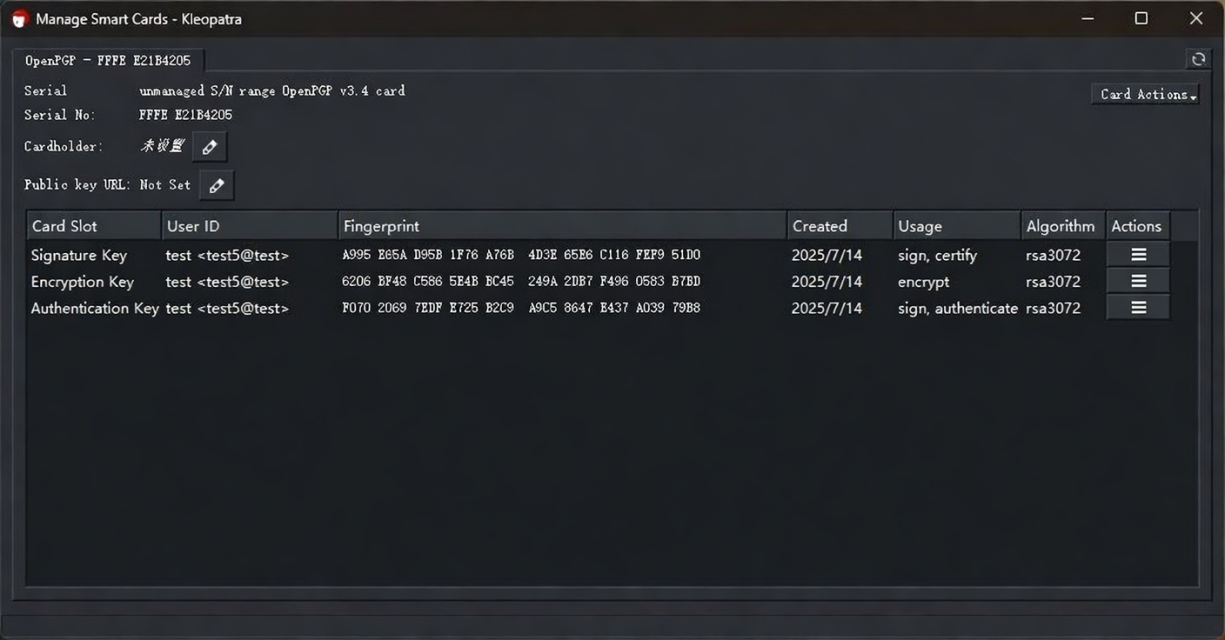
Task: Click the created date in the Signature Key row
Action: 827,255
